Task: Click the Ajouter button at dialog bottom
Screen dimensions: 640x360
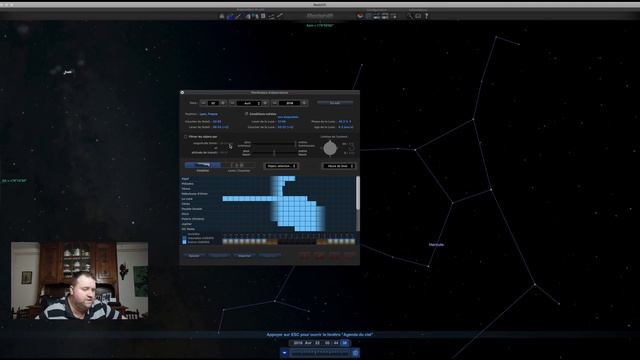Action: [x=194, y=256]
